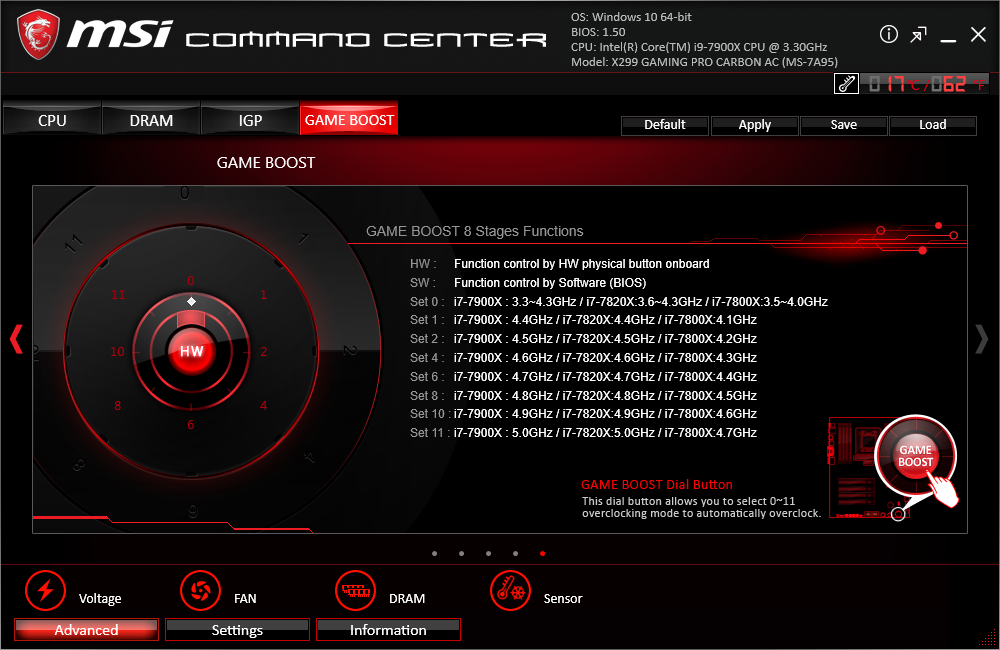This screenshot has width=1000, height=650.
Task: Click the GAME BOOST dial button illustration
Action: pyautogui.click(x=915, y=456)
